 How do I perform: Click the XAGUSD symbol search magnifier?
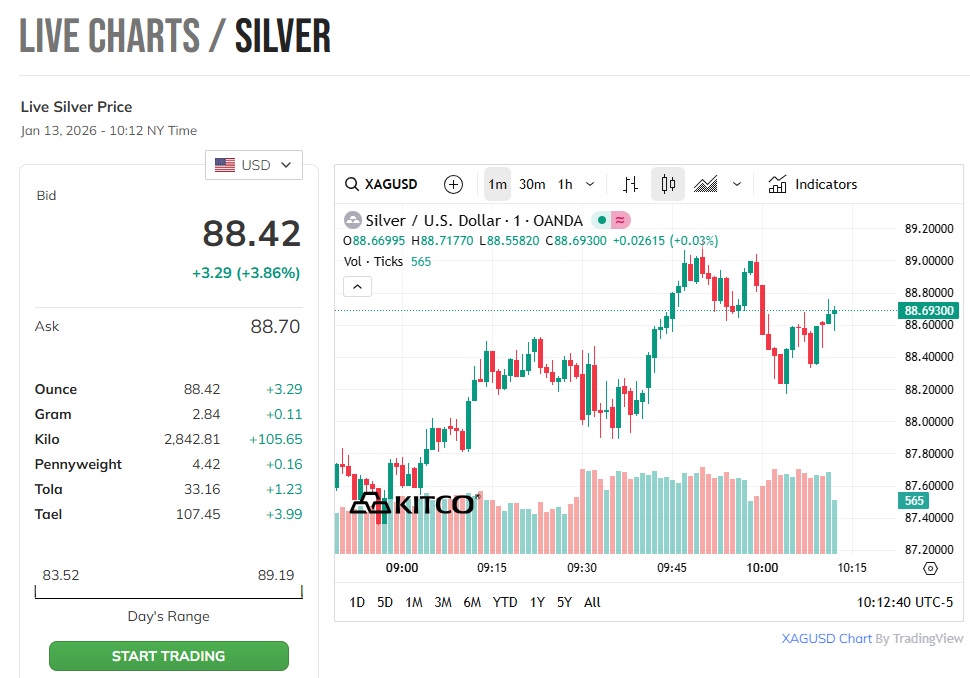click(x=352, y=184)
